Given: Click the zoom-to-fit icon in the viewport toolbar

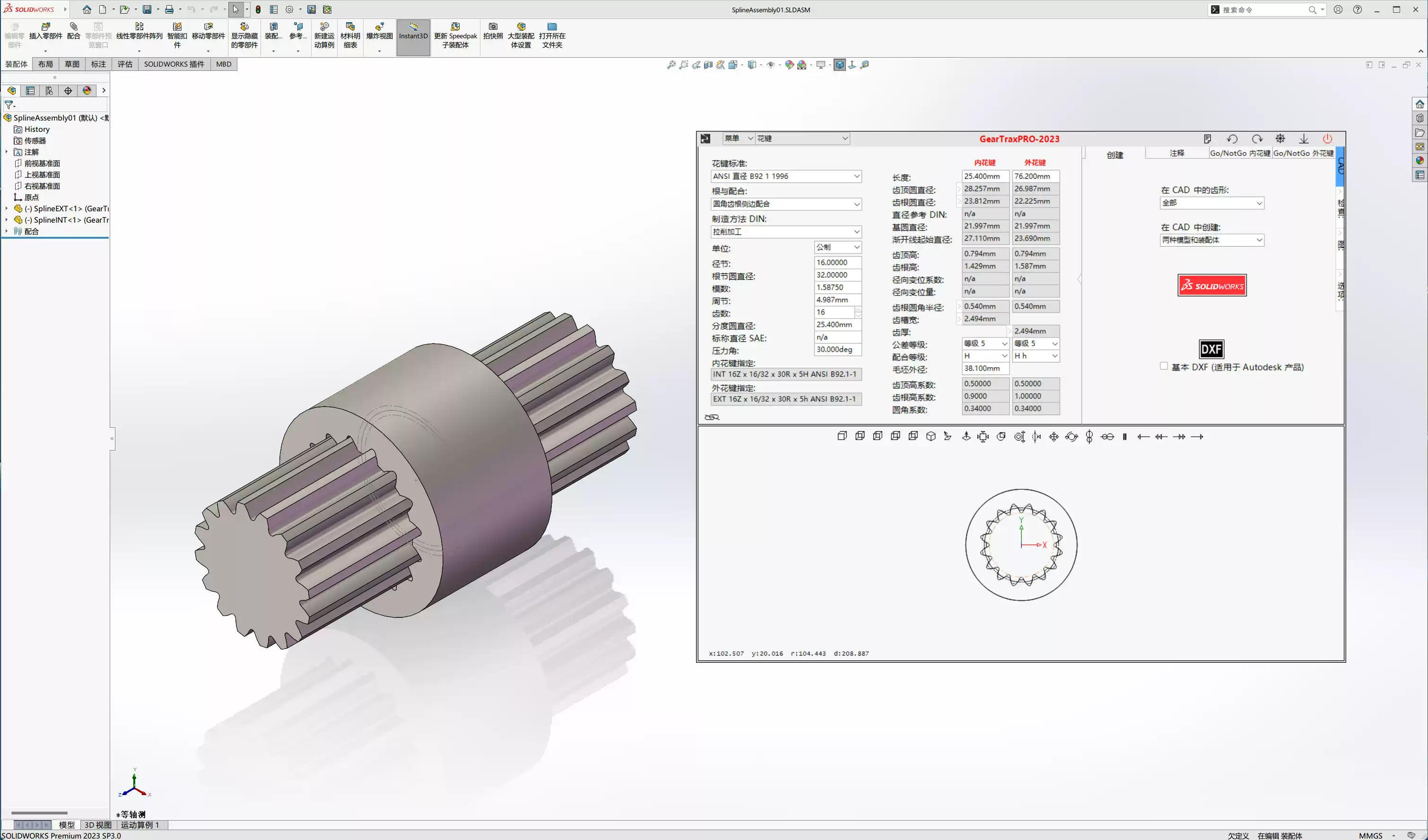Looking at the screenshot, I should pos(671,65).
